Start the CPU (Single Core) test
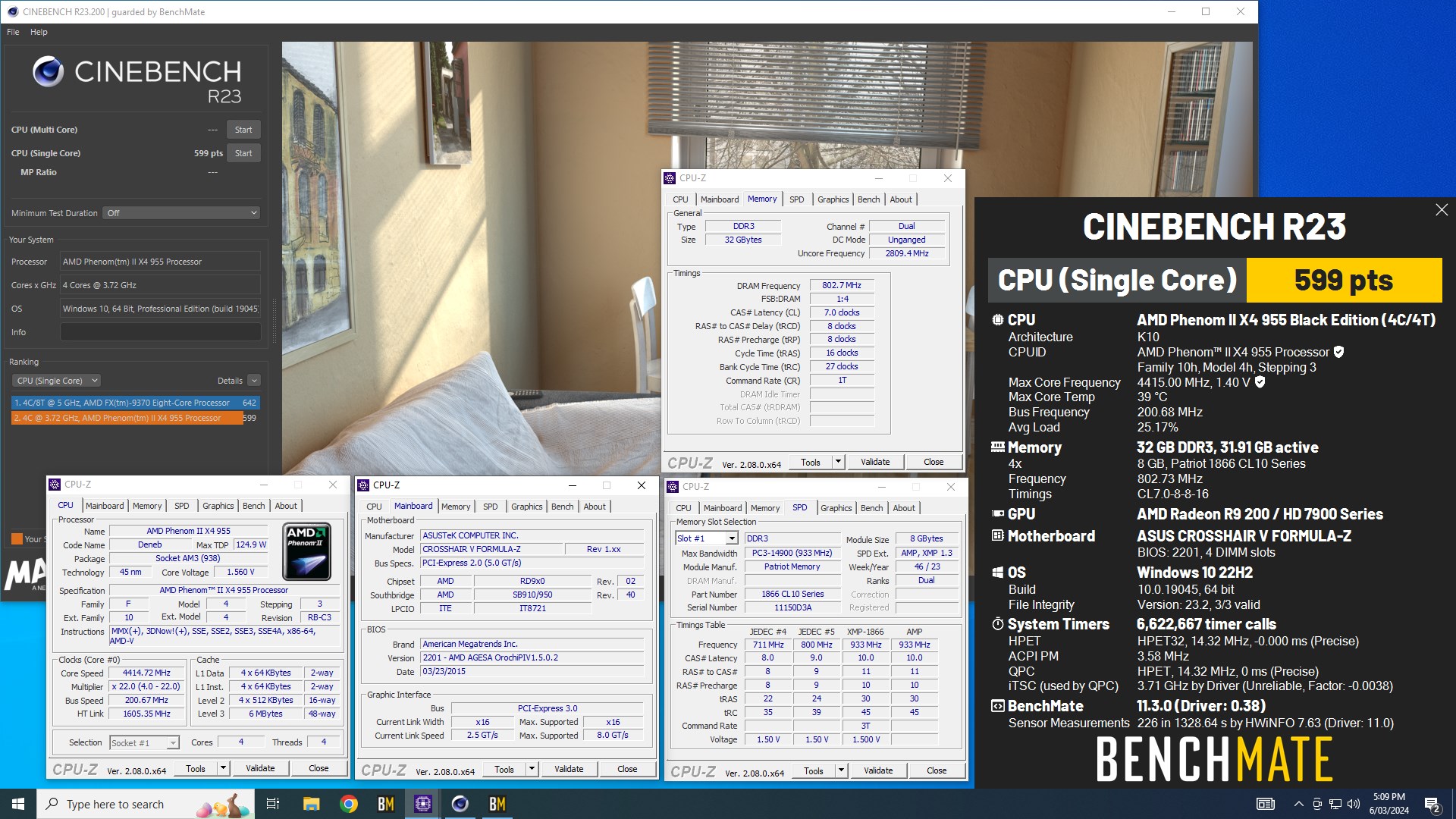This screenshot has width=1456, height=819. tap(243, 153)
